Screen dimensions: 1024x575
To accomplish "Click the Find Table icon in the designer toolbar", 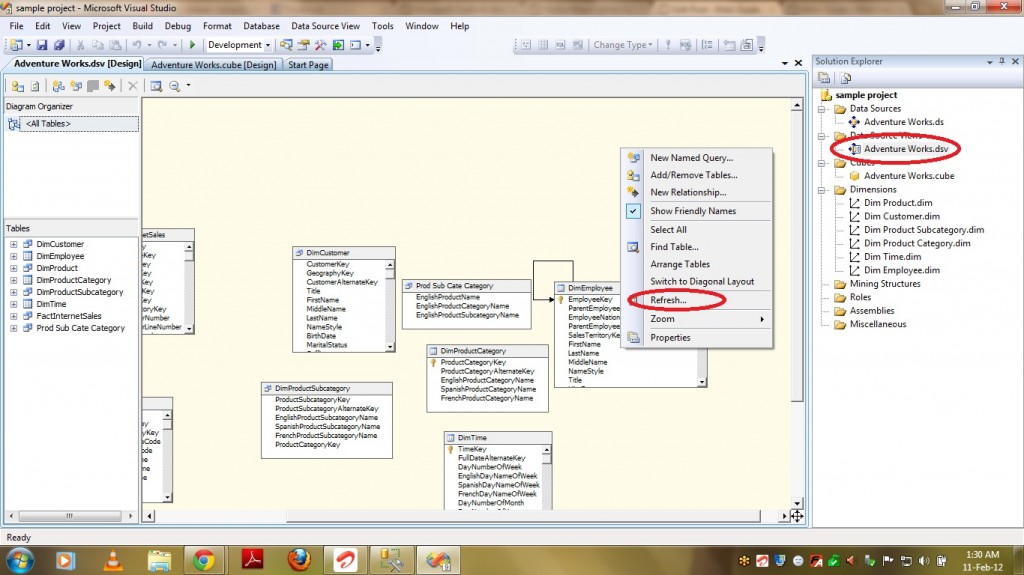I will click(x=155, y=86).
